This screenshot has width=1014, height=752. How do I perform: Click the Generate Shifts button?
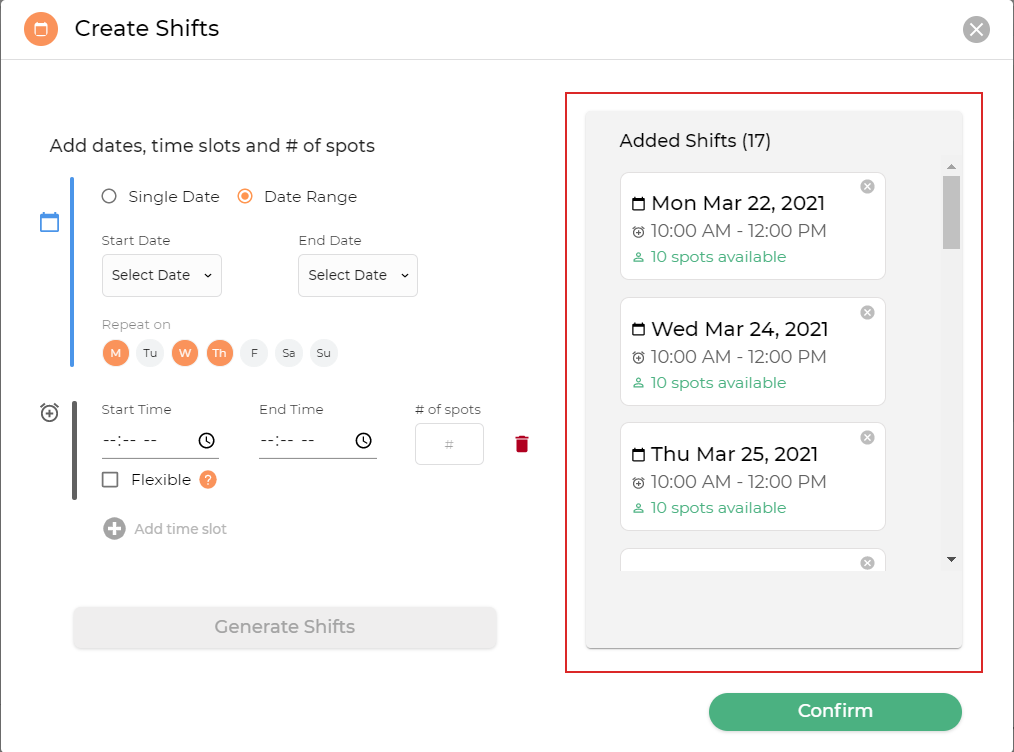coord(285,628)
